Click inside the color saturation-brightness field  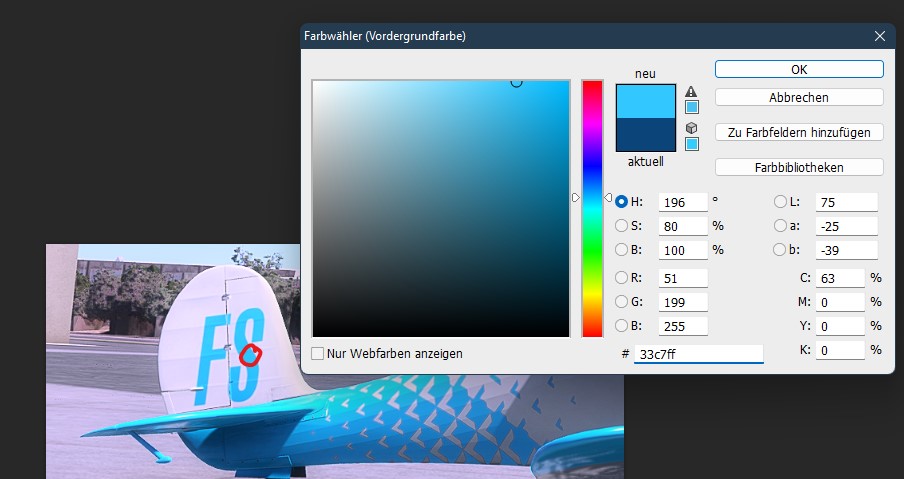[x=441, y=208]
